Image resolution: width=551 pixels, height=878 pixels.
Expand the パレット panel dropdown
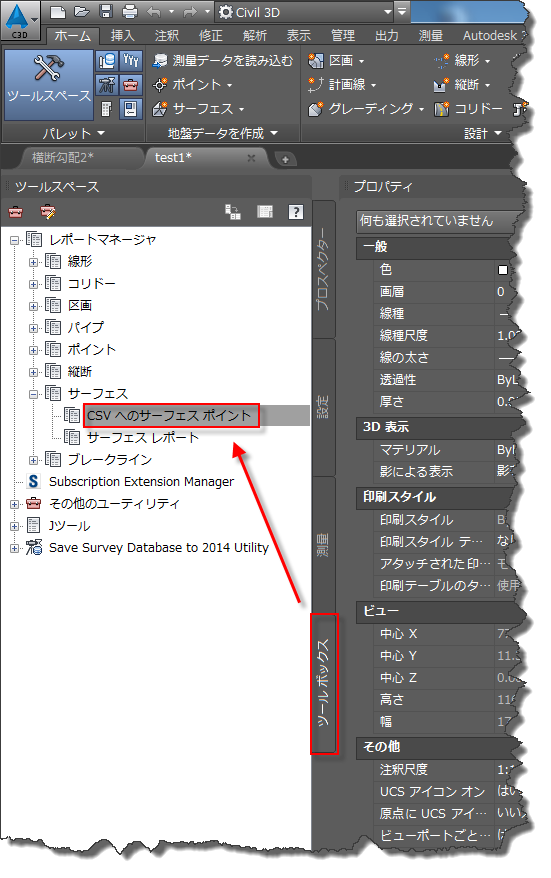pyautogui.click(x=73, y=133)
